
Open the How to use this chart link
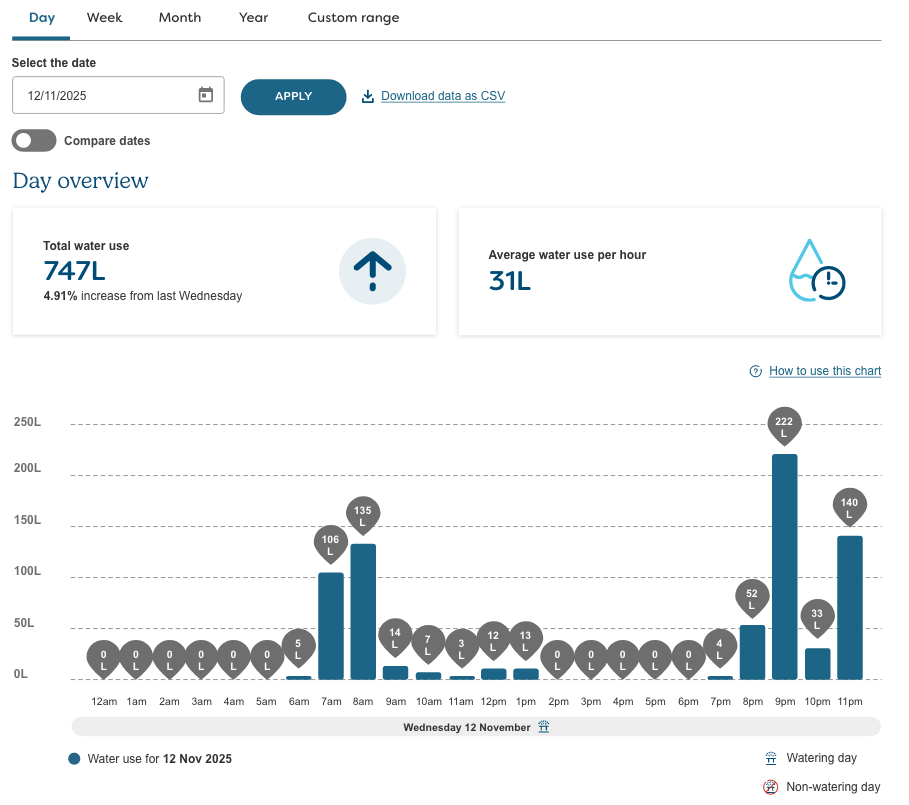[x=825, y=371]
